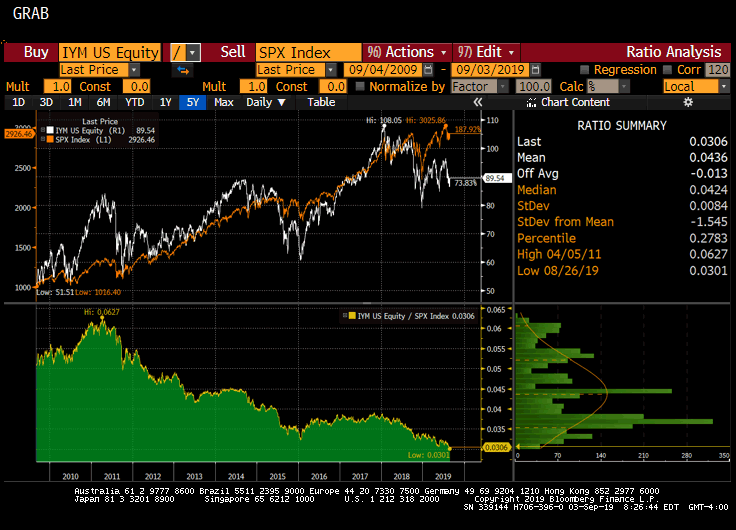Click the Percentile label
Viewport: 736px width, 530px height.
[x=546, y=238]
